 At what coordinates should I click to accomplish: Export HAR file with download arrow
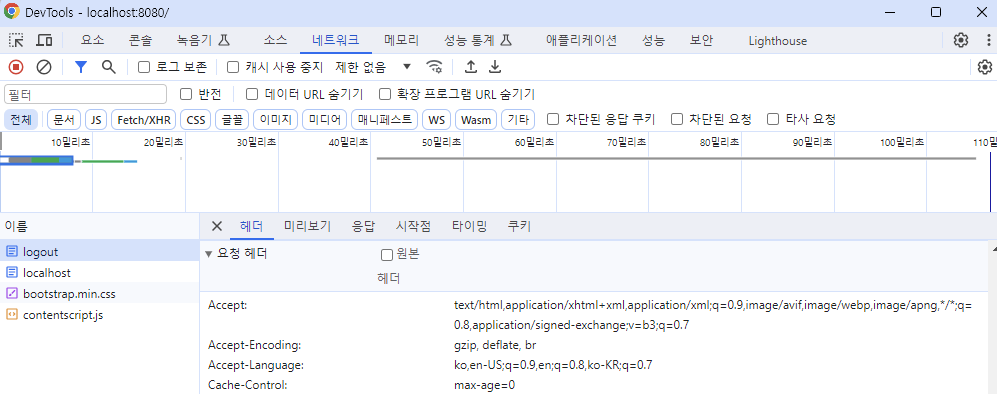[495, 67]
